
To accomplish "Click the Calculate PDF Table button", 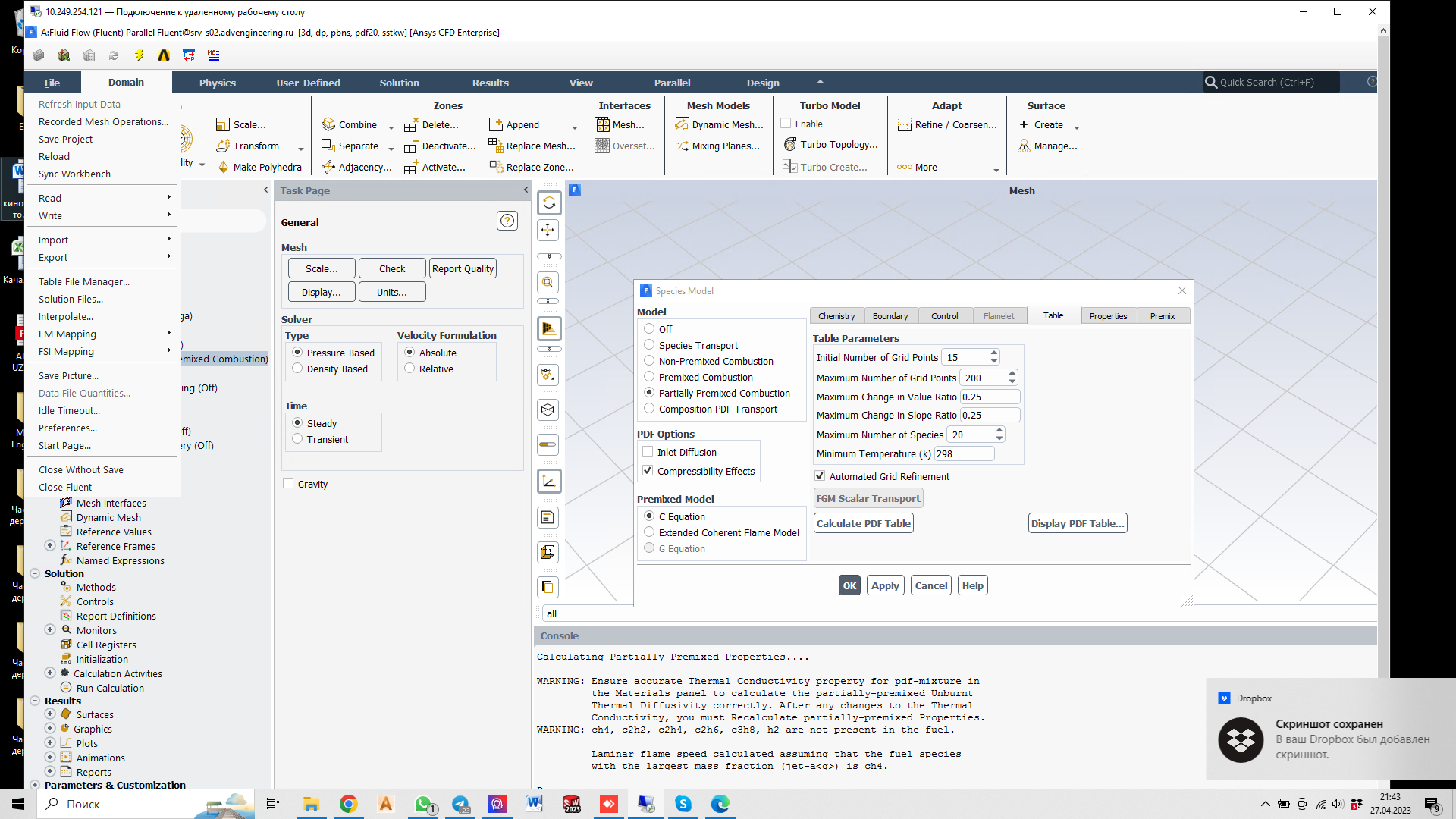I will pos(864,523).
